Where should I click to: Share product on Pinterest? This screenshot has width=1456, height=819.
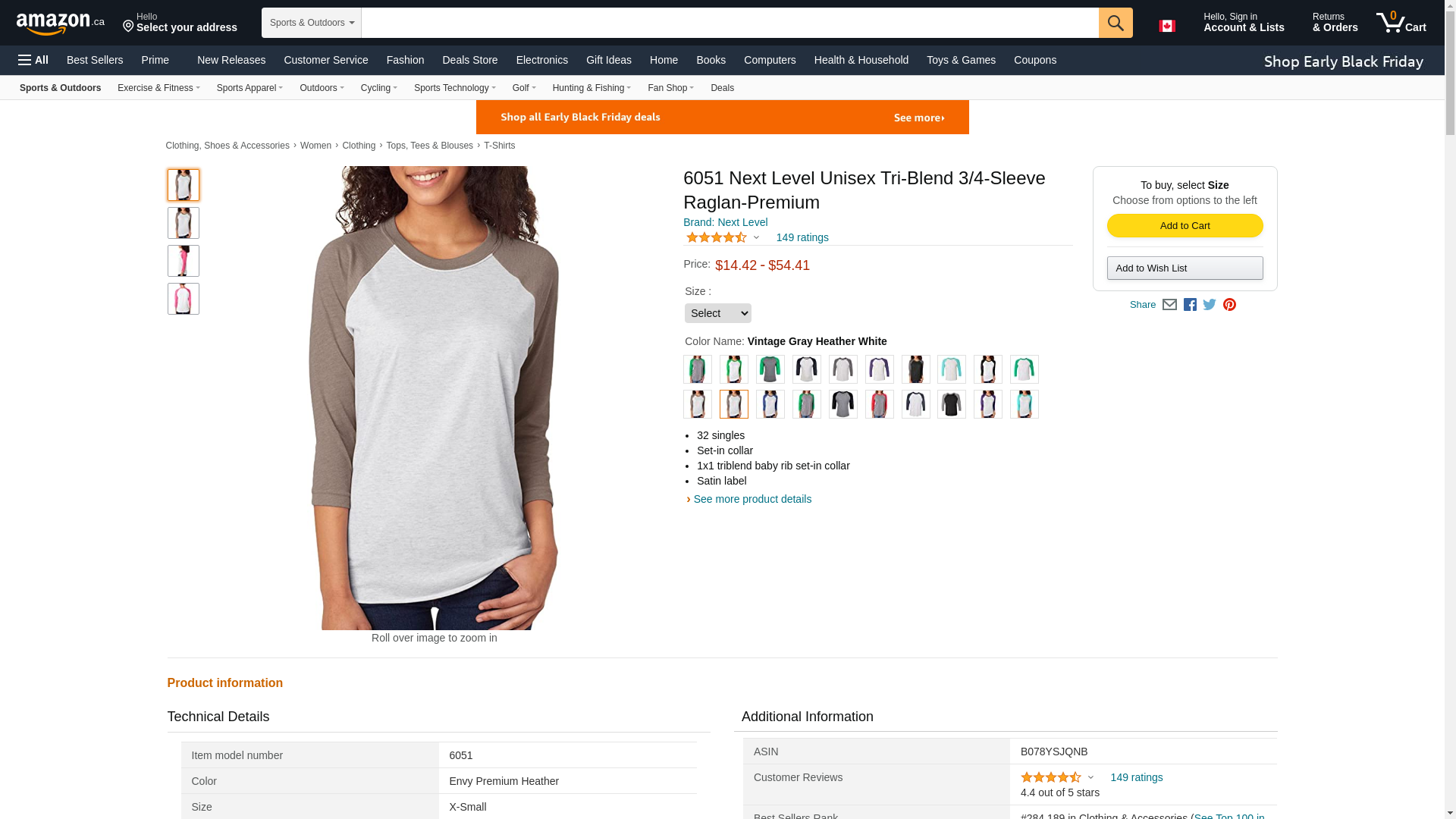[1229, 305]
